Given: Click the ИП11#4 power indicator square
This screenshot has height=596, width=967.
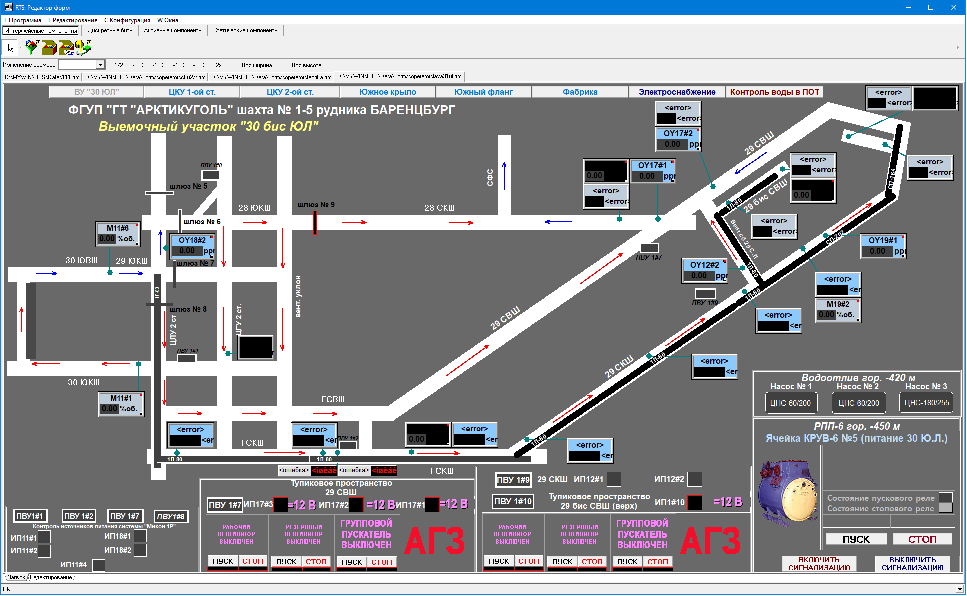Looking at the screenshot, I should pos(98,565).
